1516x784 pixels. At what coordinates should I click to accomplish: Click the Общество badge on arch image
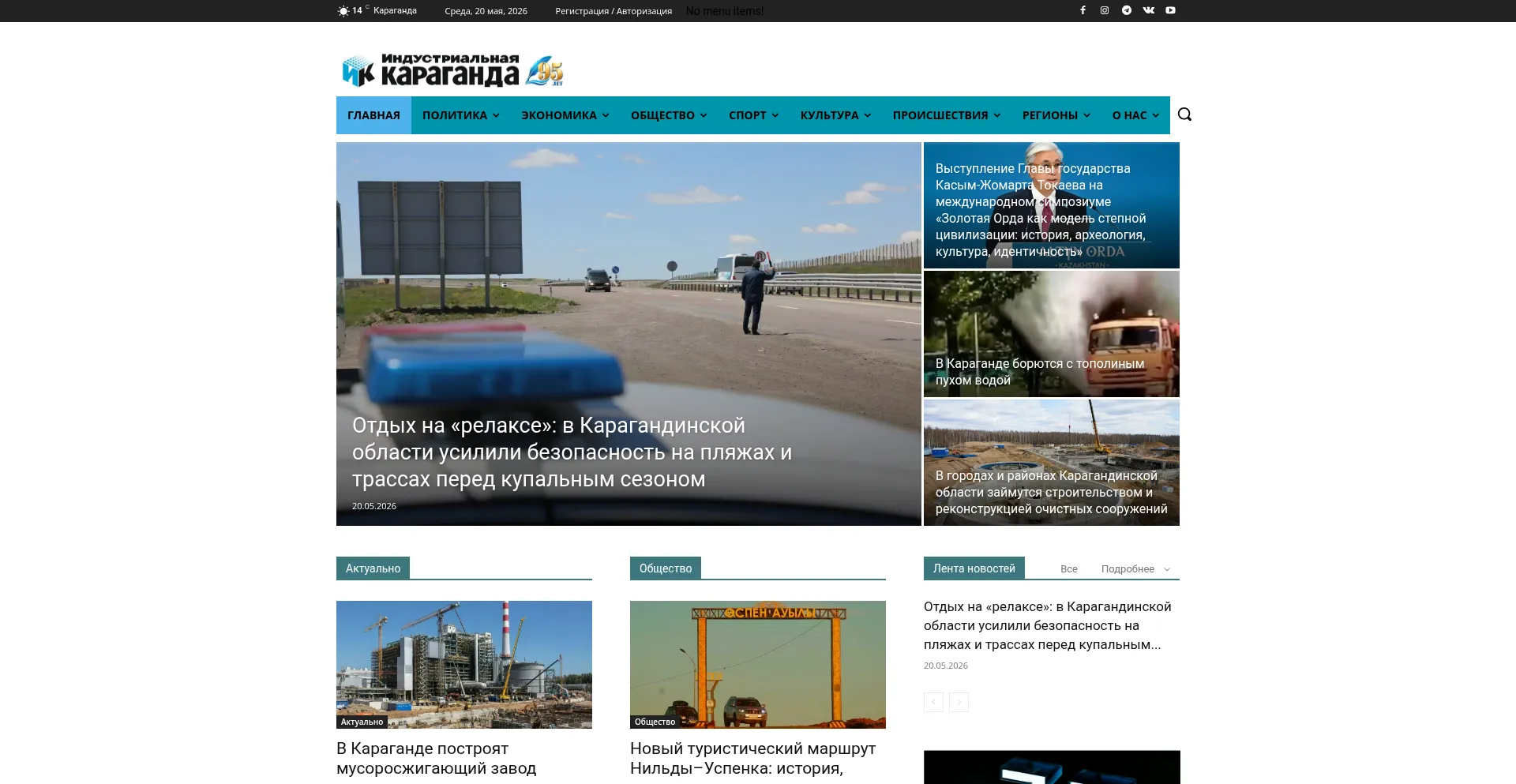pyautogui.click(x=655, y=722)
